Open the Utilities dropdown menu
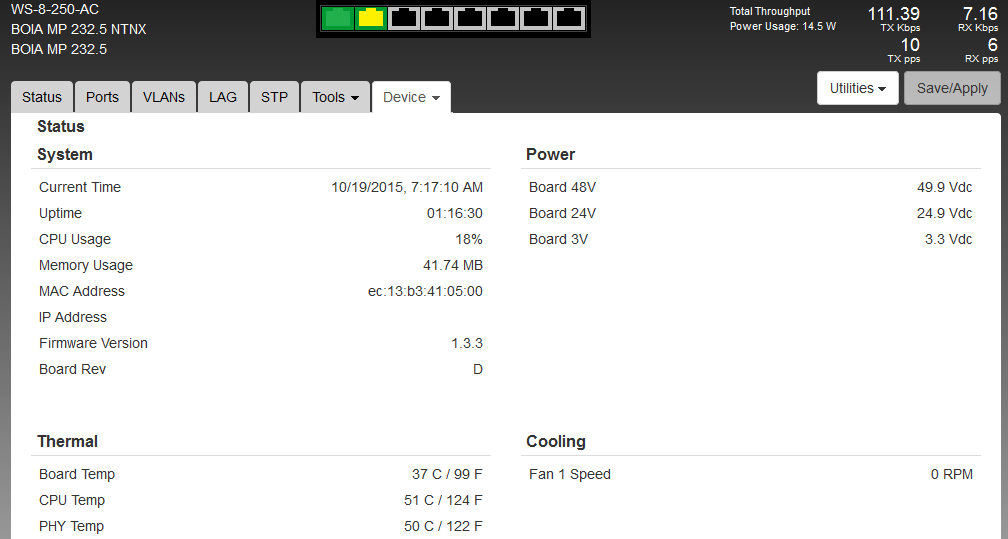This screenshot has height=539, width=1008. (858, 88)
